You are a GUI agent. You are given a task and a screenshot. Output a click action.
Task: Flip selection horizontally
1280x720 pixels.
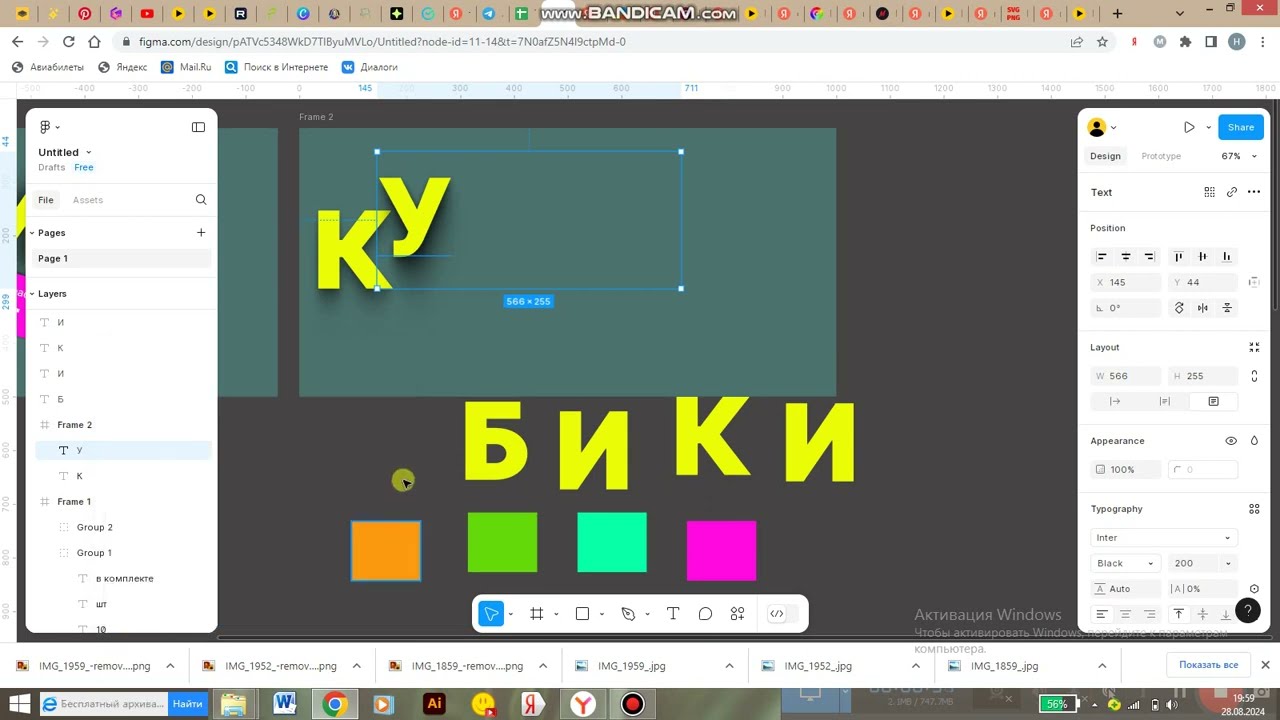pos(1203,308)
